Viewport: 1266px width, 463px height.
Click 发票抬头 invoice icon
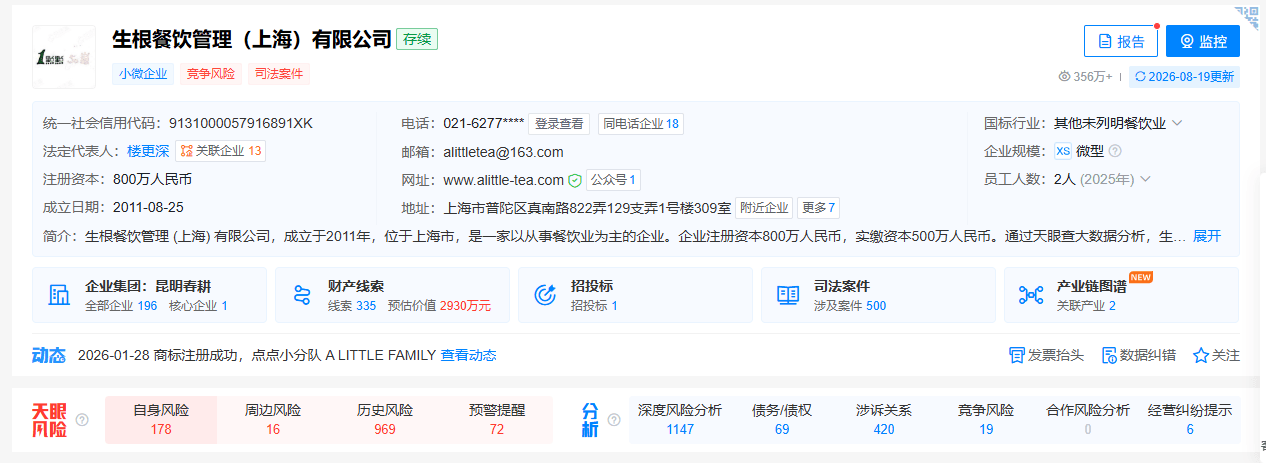[x=1016, y=355]
